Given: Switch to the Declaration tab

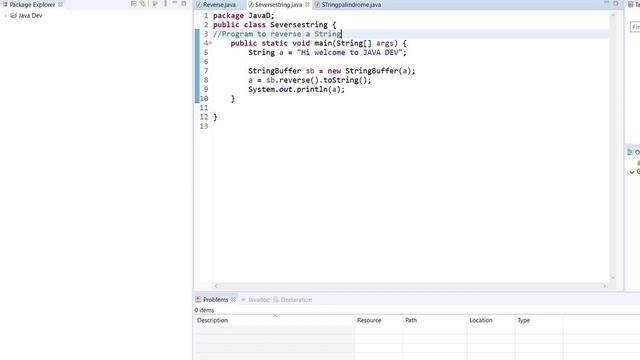Looking at the screenshot, I should click(x=293, y=300).
